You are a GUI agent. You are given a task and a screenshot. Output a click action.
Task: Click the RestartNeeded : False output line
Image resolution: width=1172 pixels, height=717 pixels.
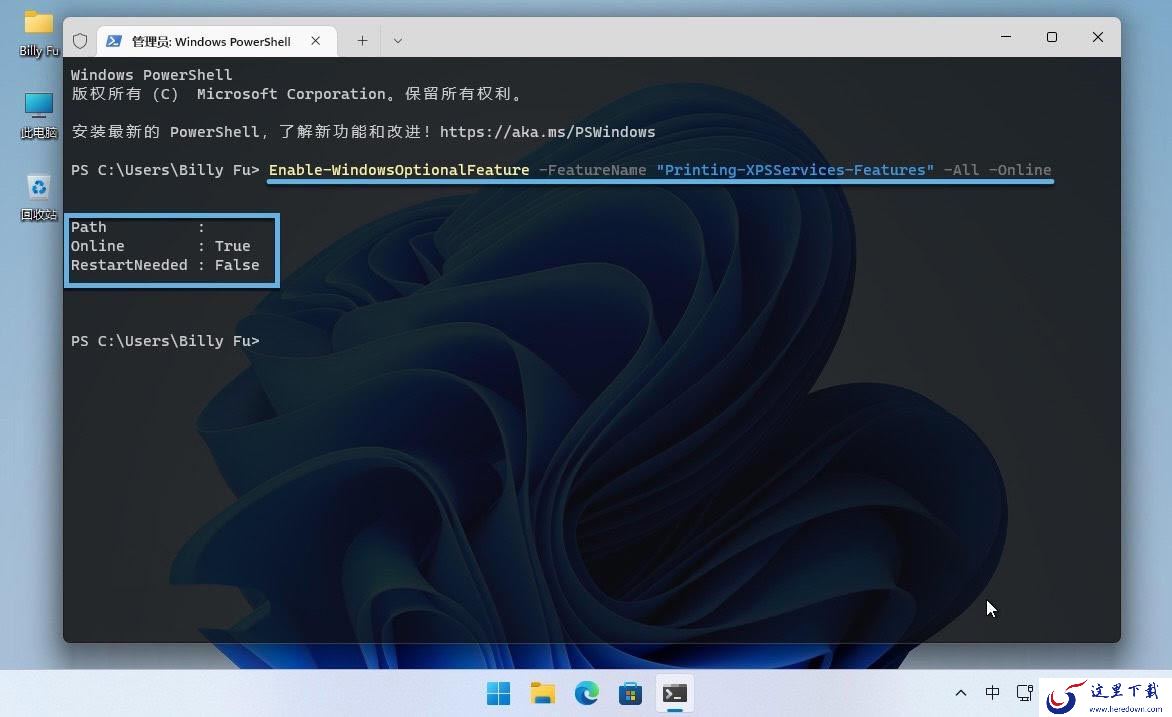click(x=165, y=265)
